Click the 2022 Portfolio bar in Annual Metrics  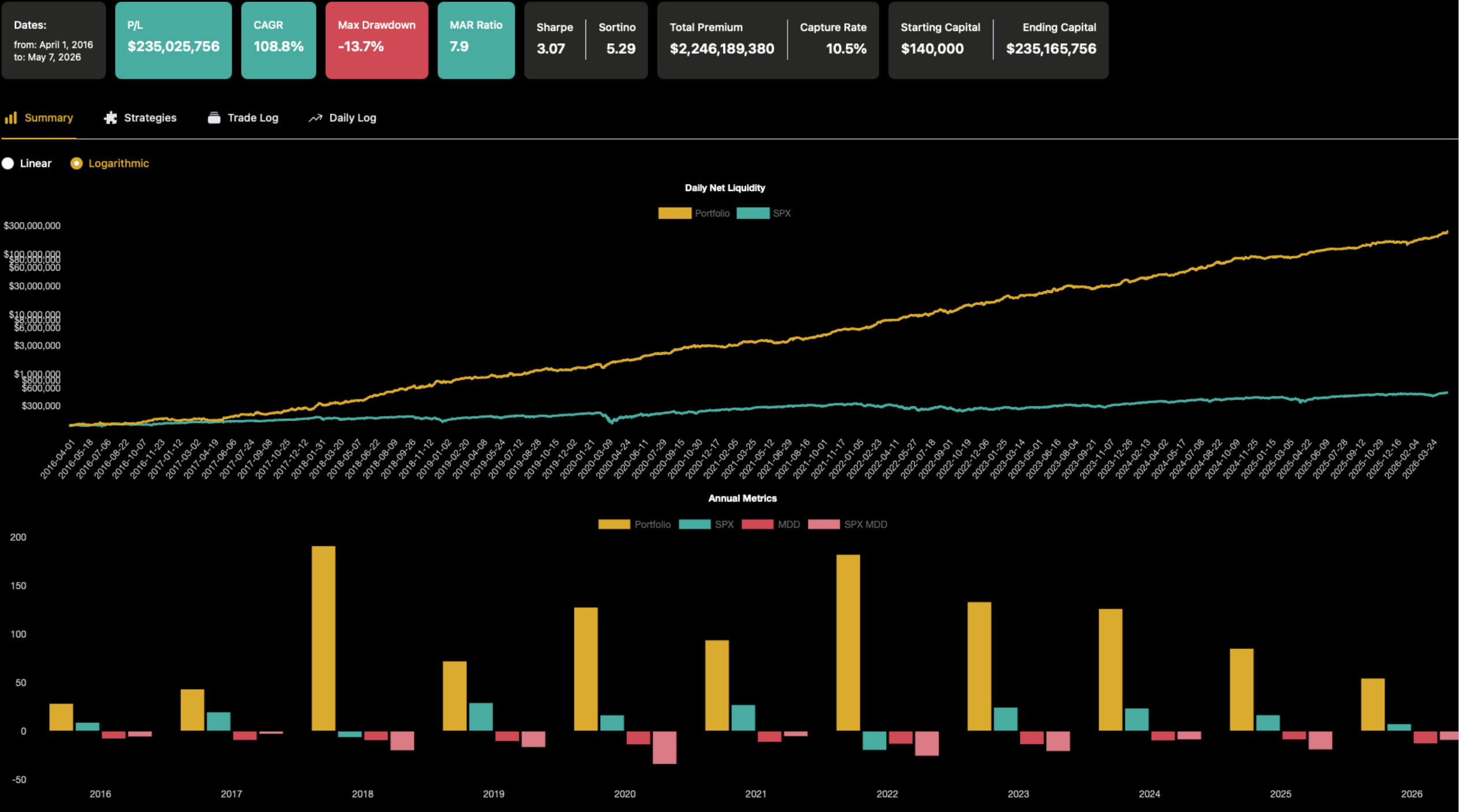(848, 642)
